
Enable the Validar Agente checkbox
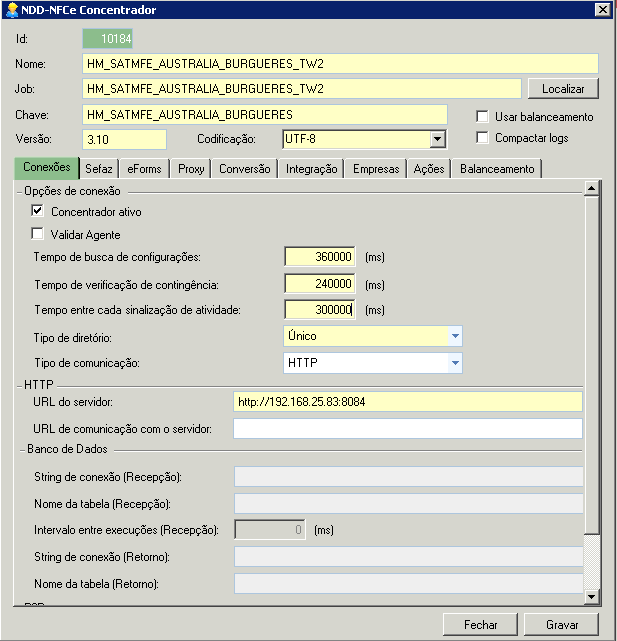tap(38, 234)
